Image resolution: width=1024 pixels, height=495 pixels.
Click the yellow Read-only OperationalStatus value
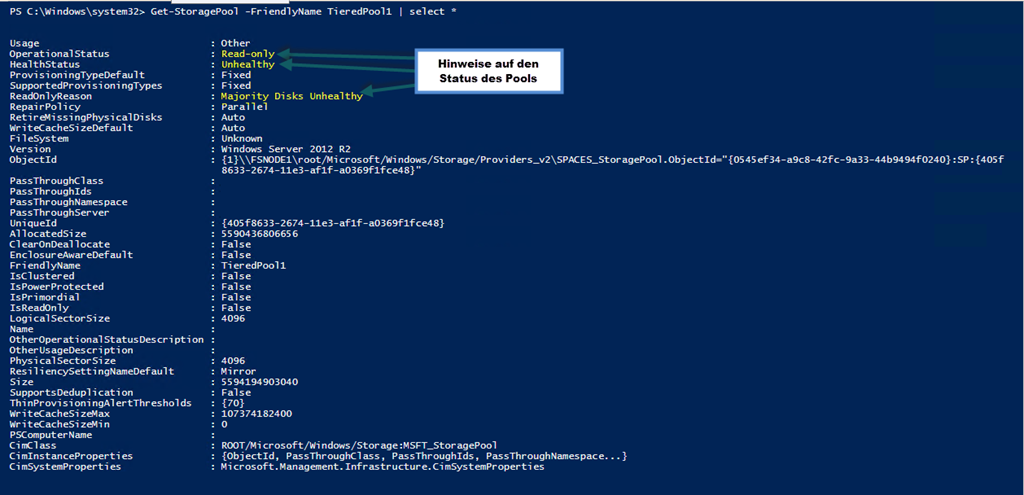[248, 54]
